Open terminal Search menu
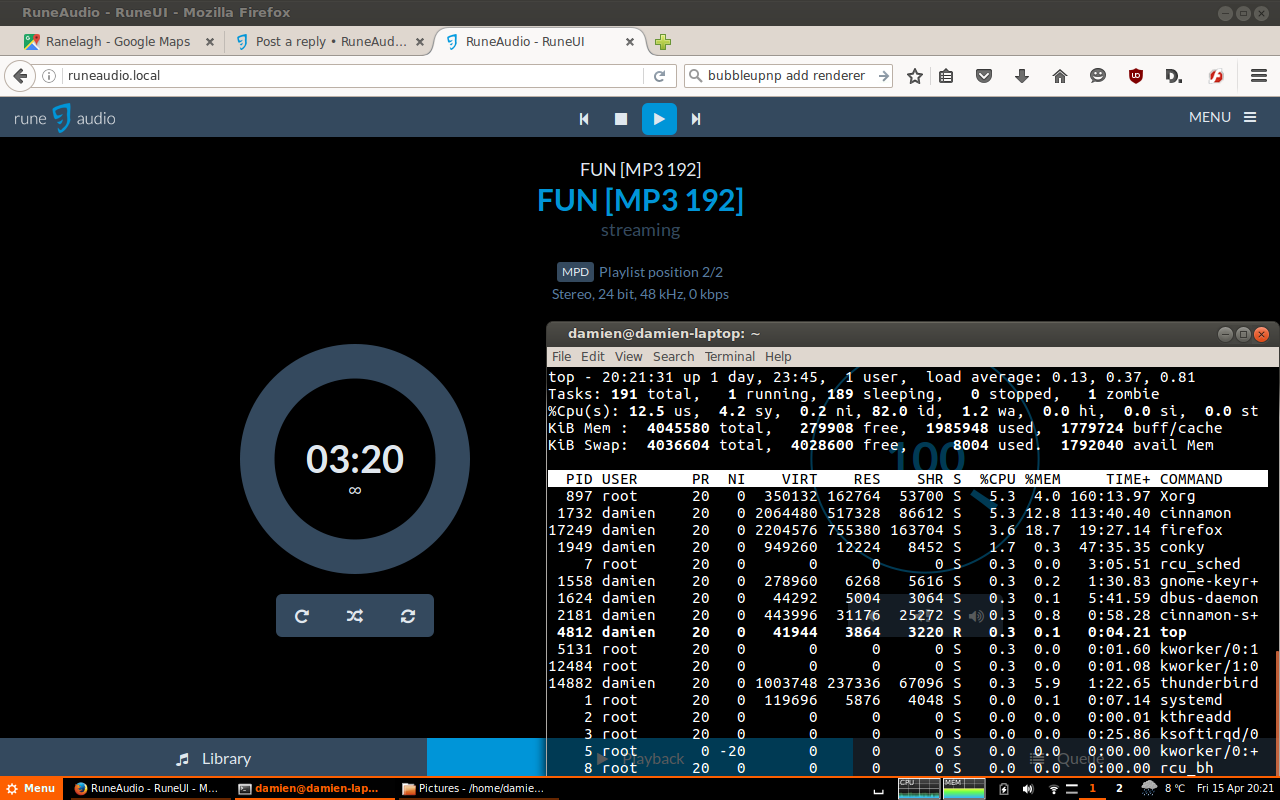 click(674, 356)
